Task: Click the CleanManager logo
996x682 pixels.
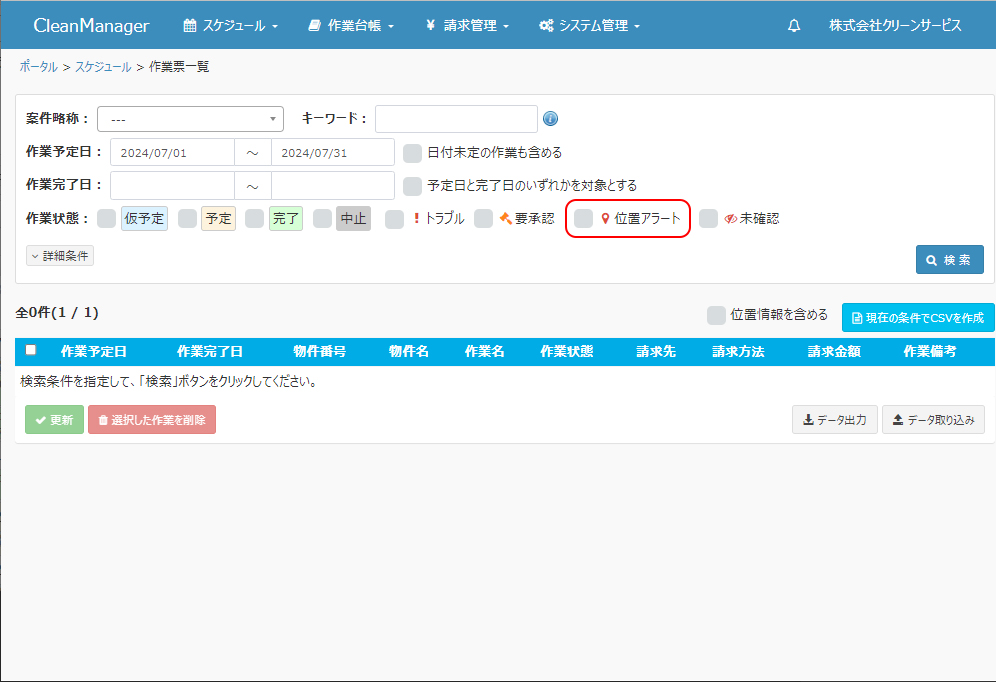Action: click(91, 26)
